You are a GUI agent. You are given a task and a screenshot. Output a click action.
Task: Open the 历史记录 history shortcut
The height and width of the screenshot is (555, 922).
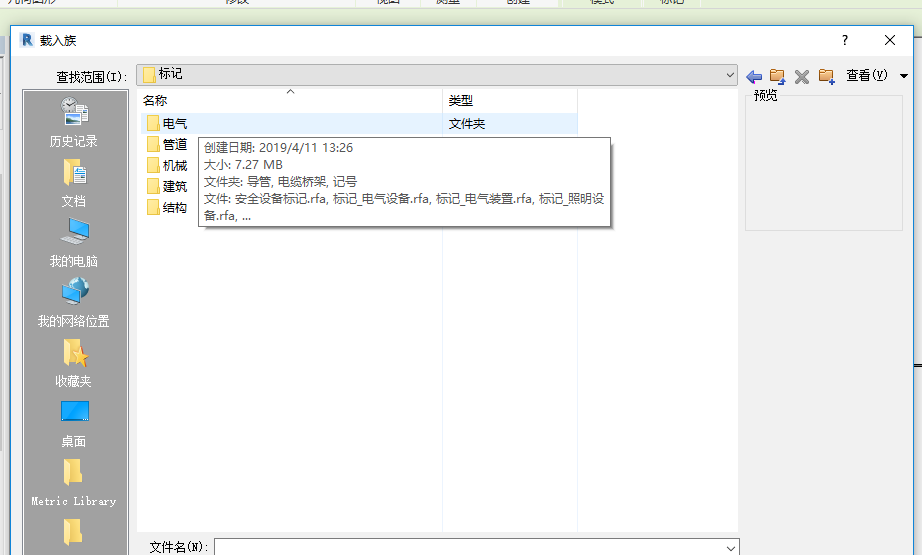pos(74,122)
